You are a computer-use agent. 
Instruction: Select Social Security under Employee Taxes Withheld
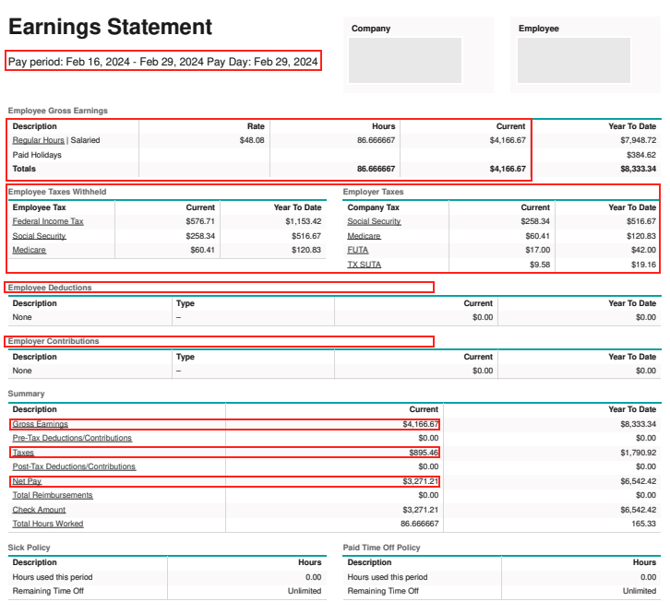tap(39, 236)
